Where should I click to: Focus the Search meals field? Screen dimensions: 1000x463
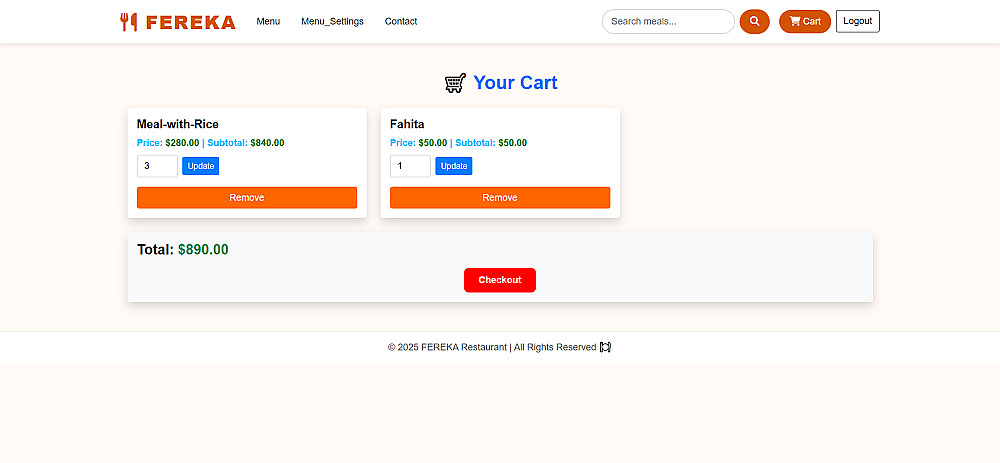pos(668,21)
